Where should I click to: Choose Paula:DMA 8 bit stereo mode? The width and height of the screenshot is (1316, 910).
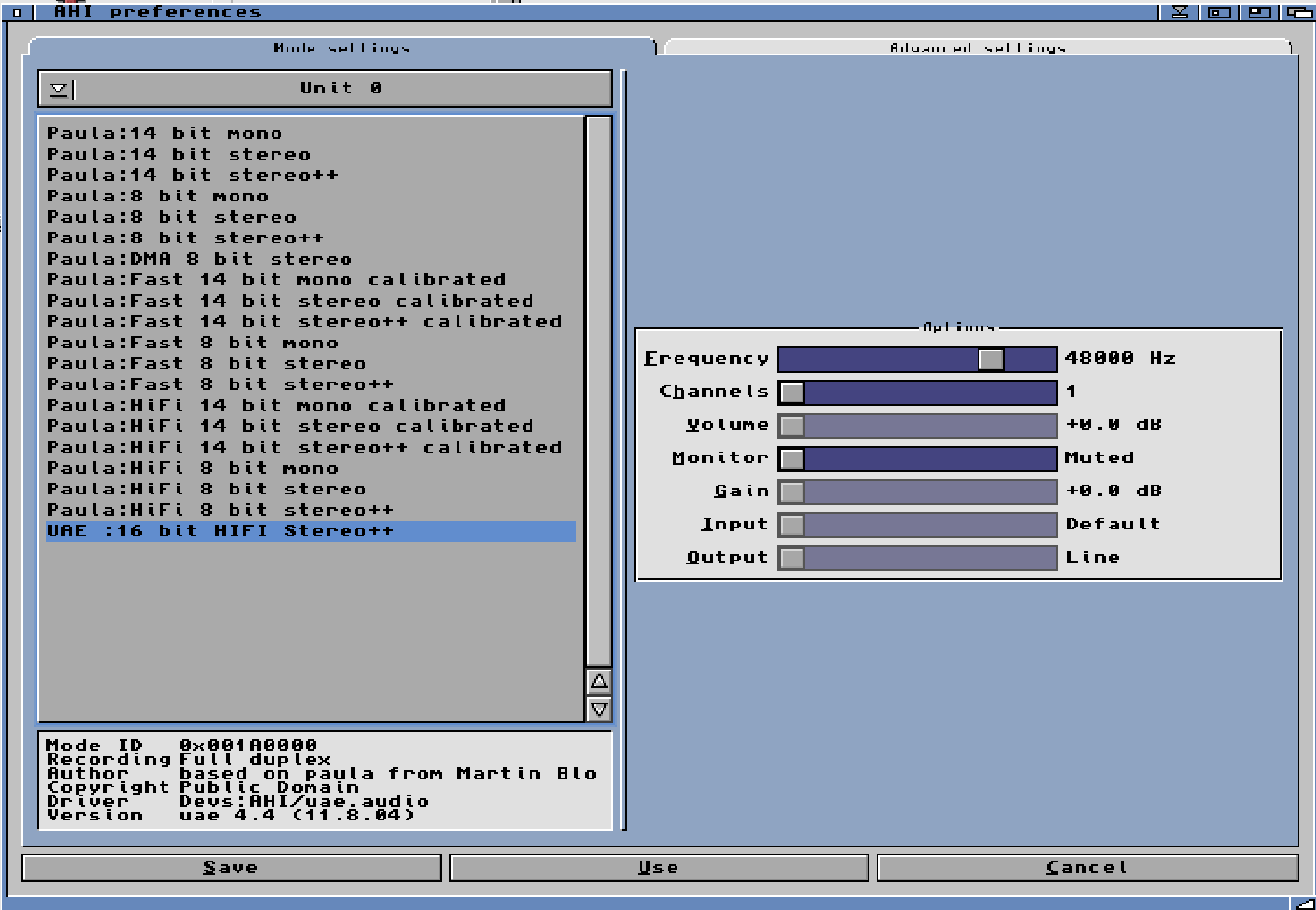[200, 259]
